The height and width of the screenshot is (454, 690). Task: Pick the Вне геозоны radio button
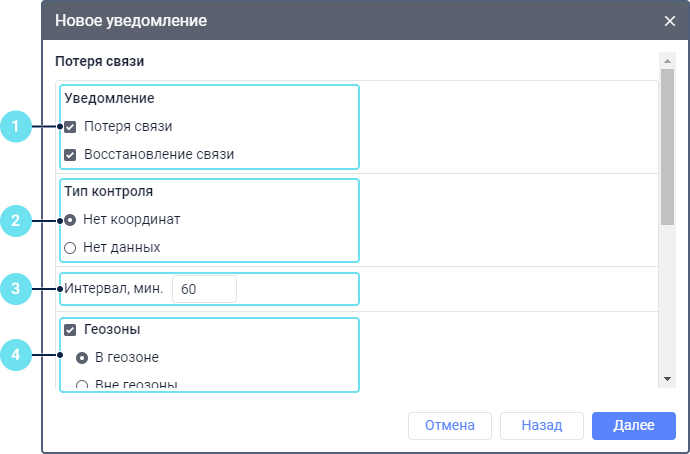[82, 384]
